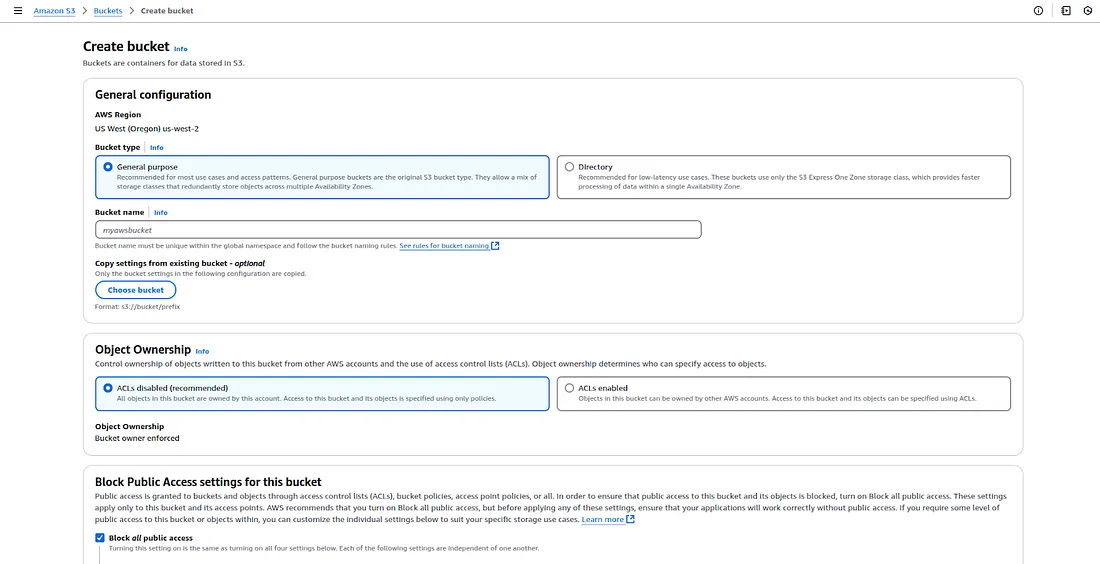Click external link icon beside Learn more
Screen dimensions: 1100x564
pos(630,519)
